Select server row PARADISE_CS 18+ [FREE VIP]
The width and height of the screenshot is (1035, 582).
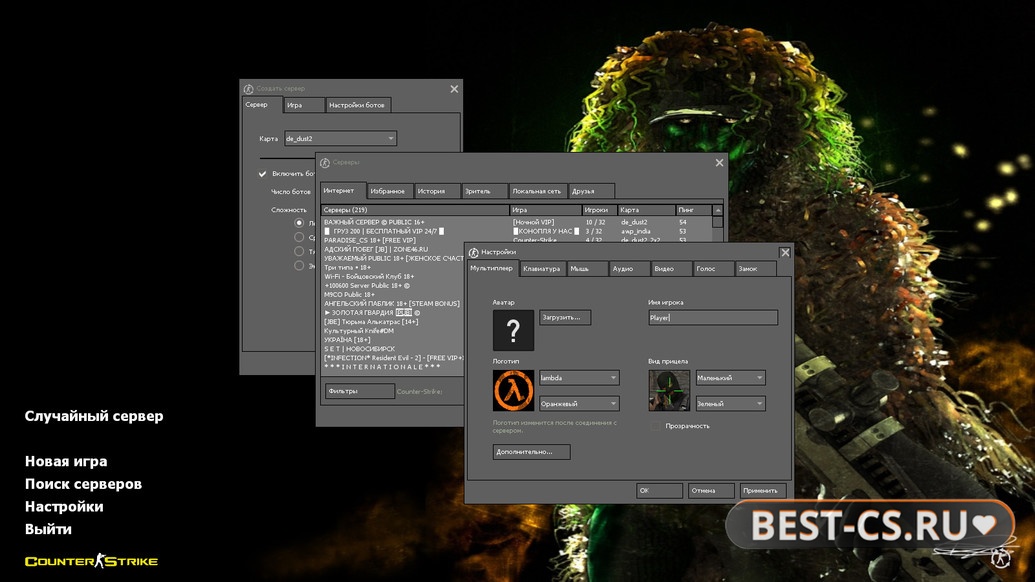[x=516, y=240]
